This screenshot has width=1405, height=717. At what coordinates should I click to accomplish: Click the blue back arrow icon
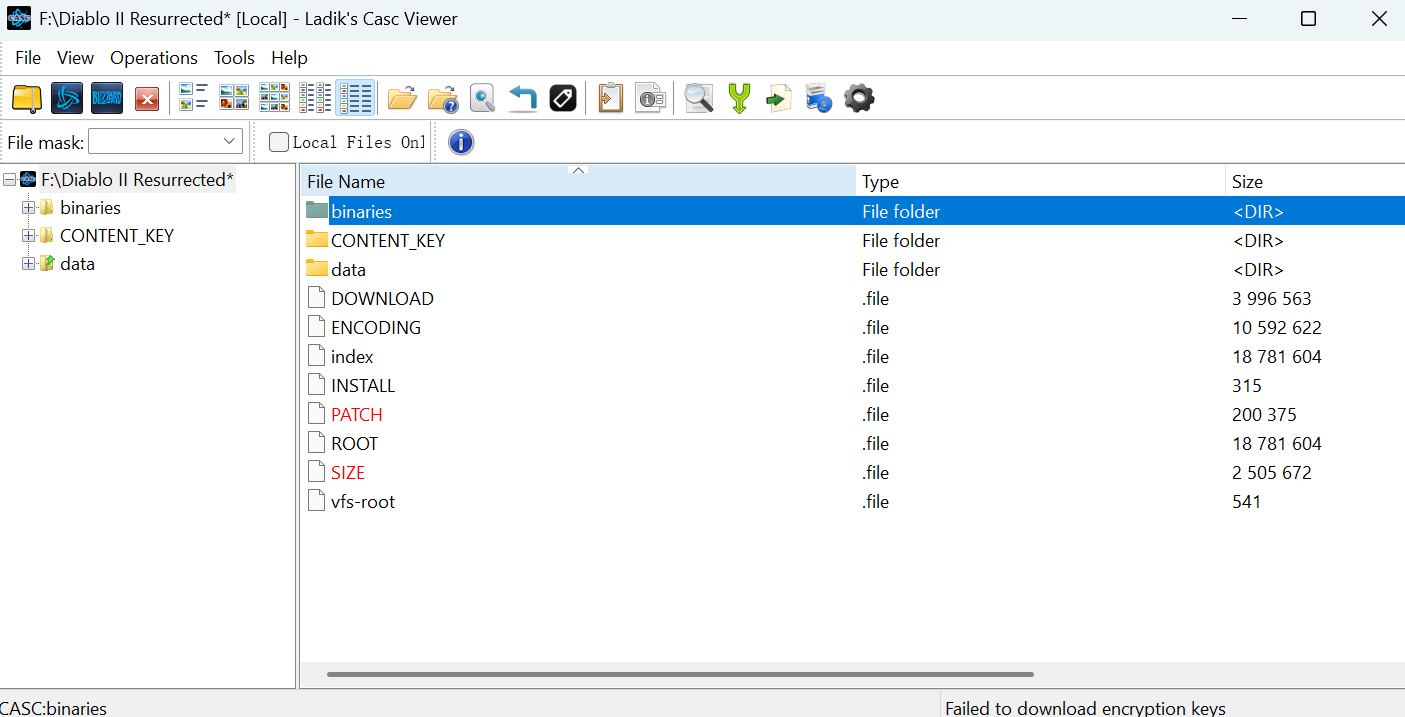tap(522, 98)
